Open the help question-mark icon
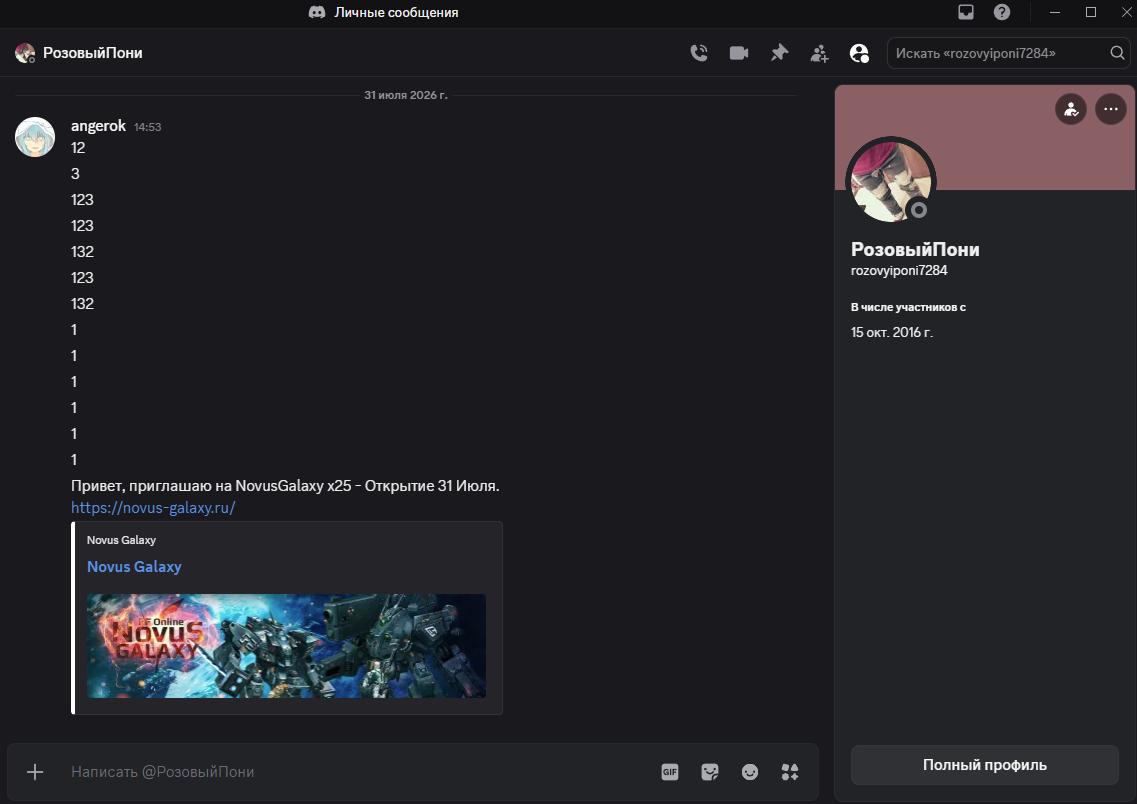This screenshot has height=804, width=1137. pyautogui.click(x=1002, y=12)
